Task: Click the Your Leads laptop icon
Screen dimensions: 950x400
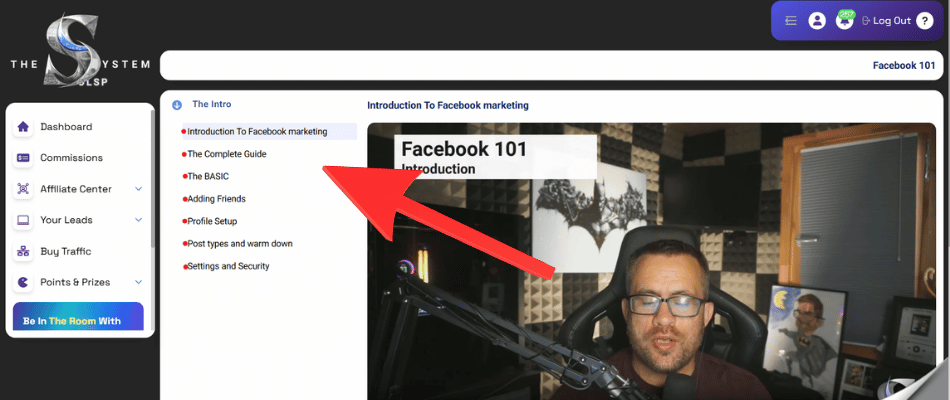Action: click(x=23, y=220)
